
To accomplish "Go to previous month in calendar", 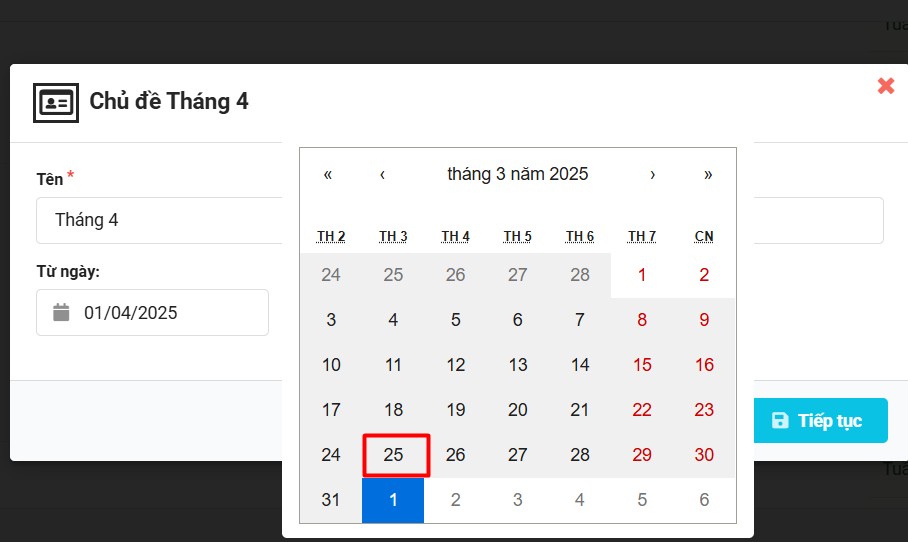I will point(382,174).
